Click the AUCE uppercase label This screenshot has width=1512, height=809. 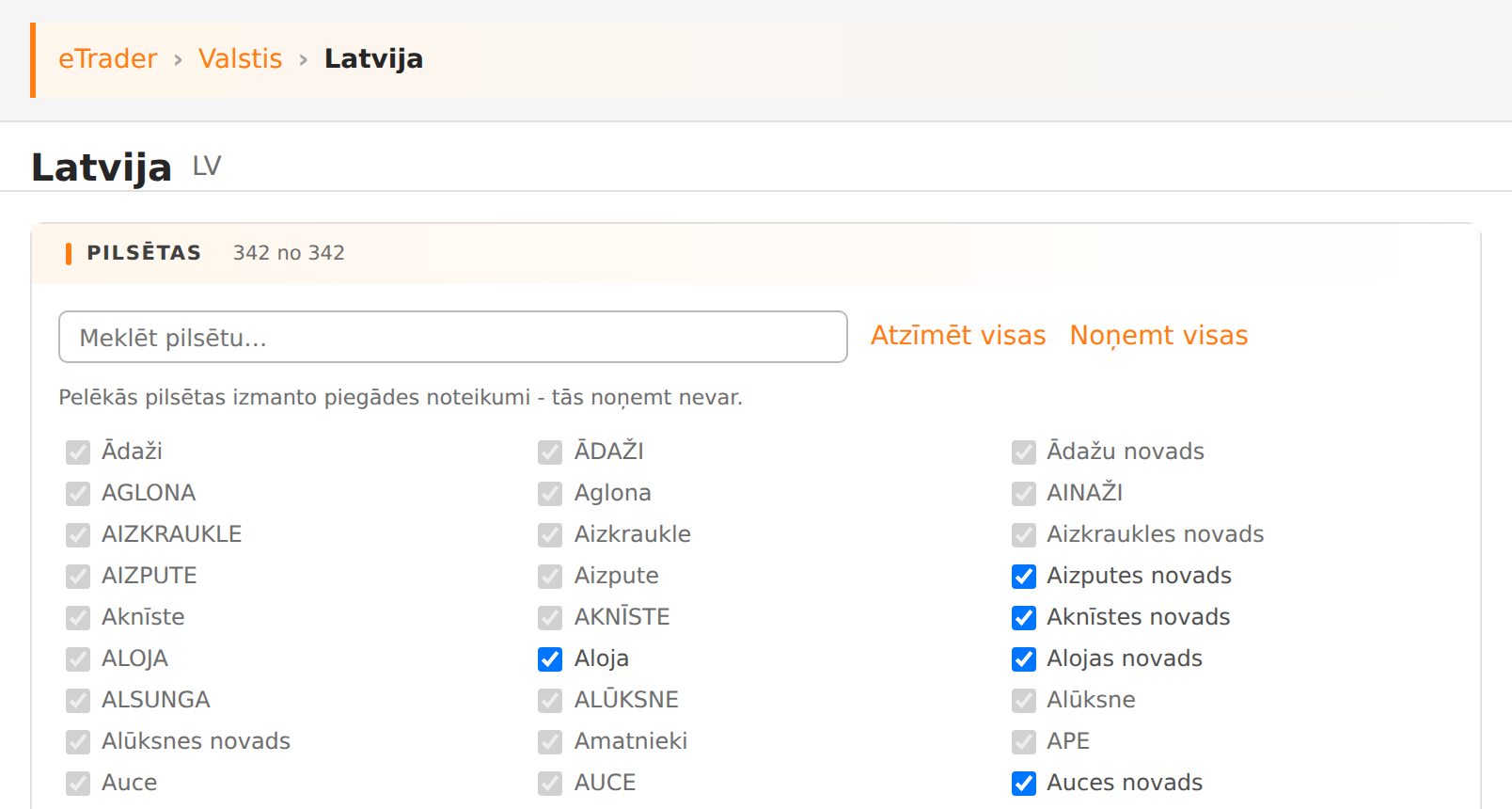point(605,783)
